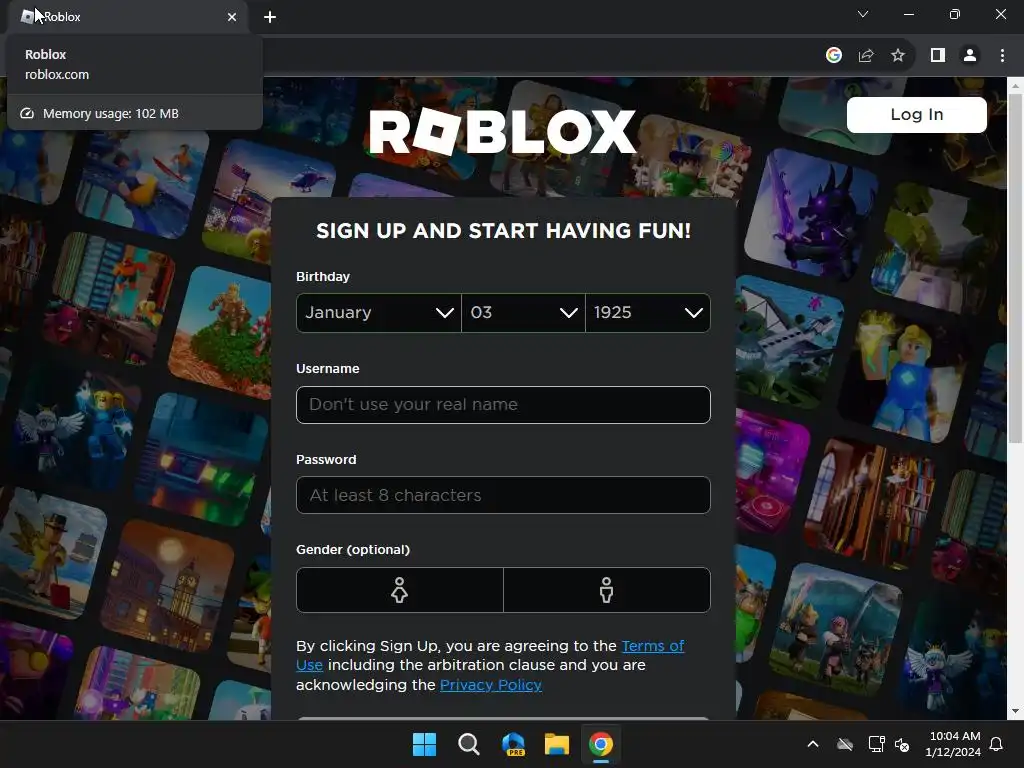Open File Explorer from taskbar
Viewport: 1024px width, 768px height.
[557, 744]
